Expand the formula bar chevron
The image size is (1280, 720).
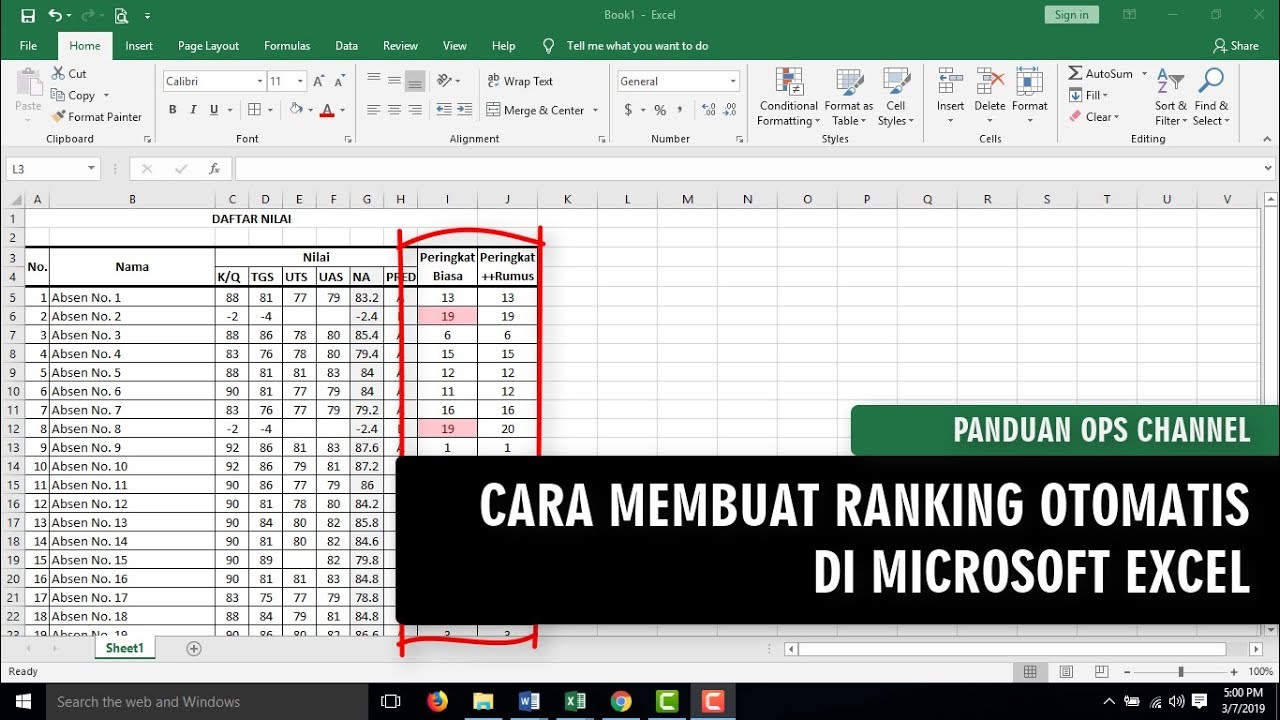pos(1269,169)
